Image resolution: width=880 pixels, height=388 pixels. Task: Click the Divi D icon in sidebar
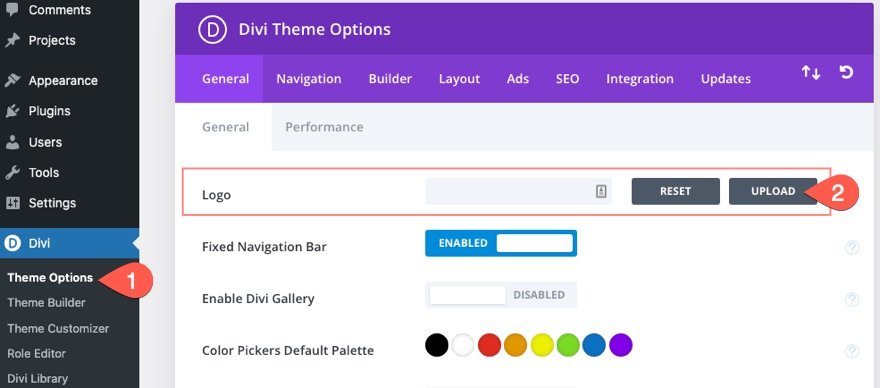point(12,243)
